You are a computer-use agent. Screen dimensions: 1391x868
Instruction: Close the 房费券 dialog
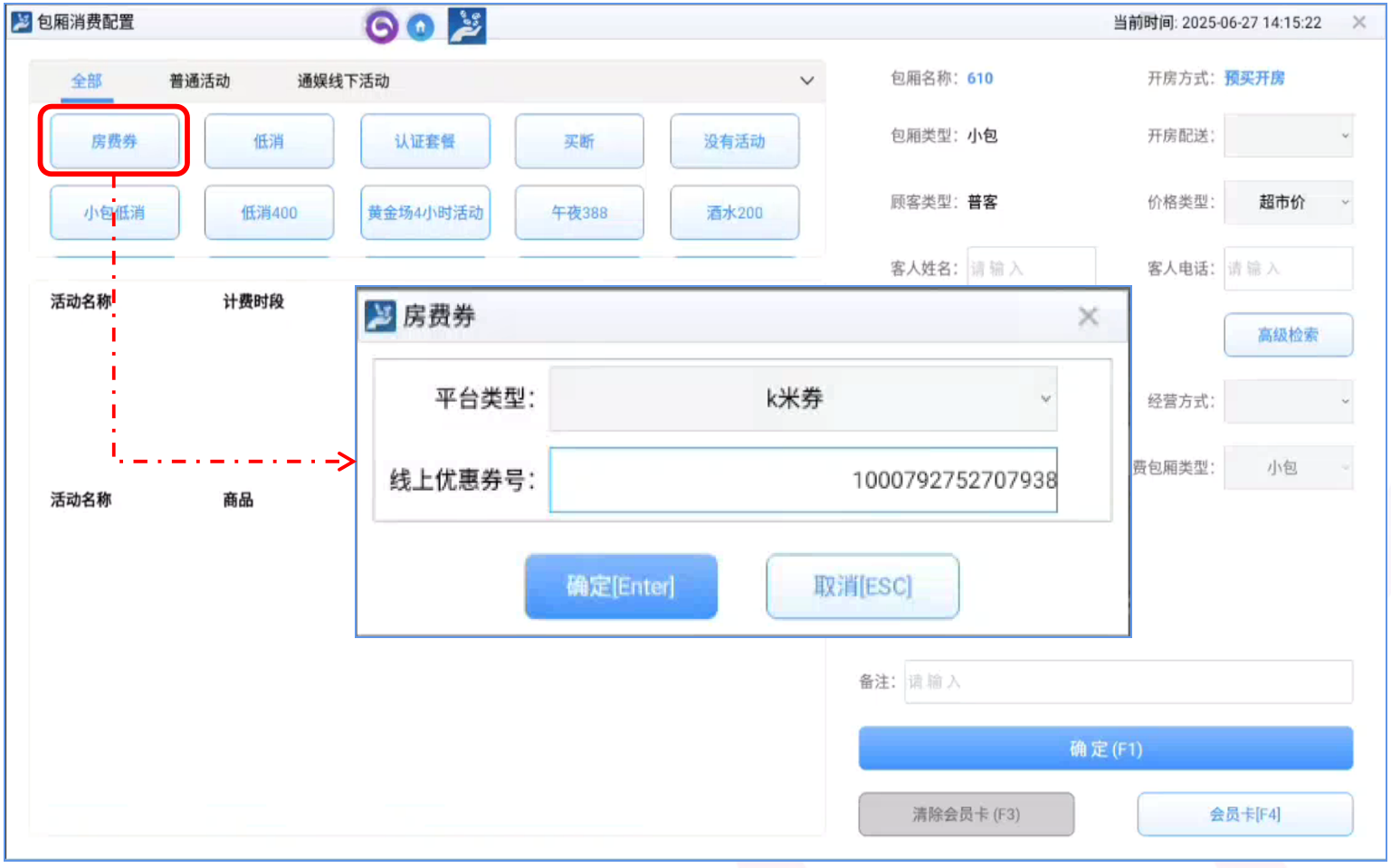click(1089, 316)
